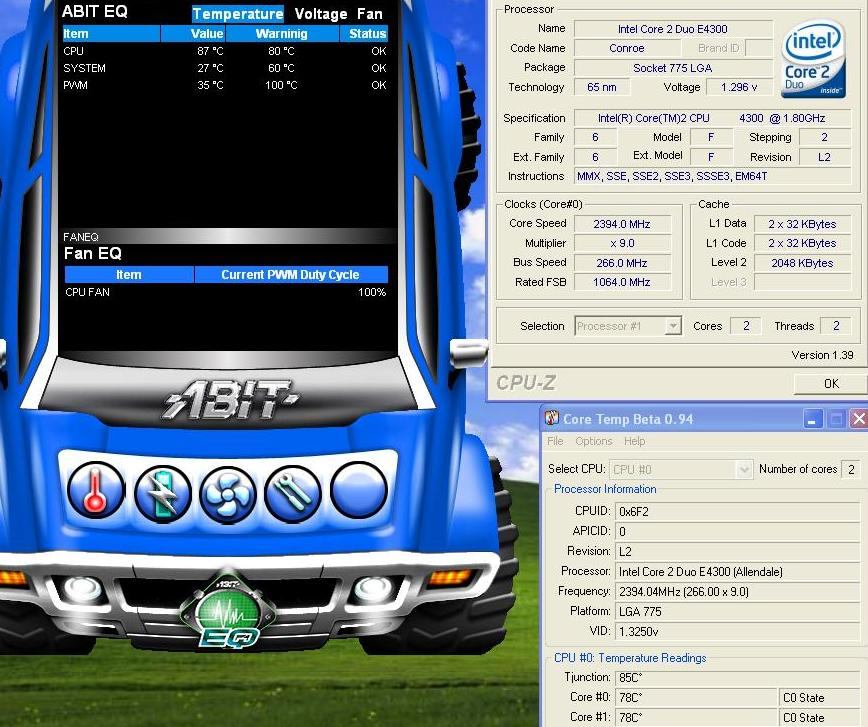Click the Value column header in ABIT EQ
The height and width of the screenshot is (727, 868).
tap(193, 34)
